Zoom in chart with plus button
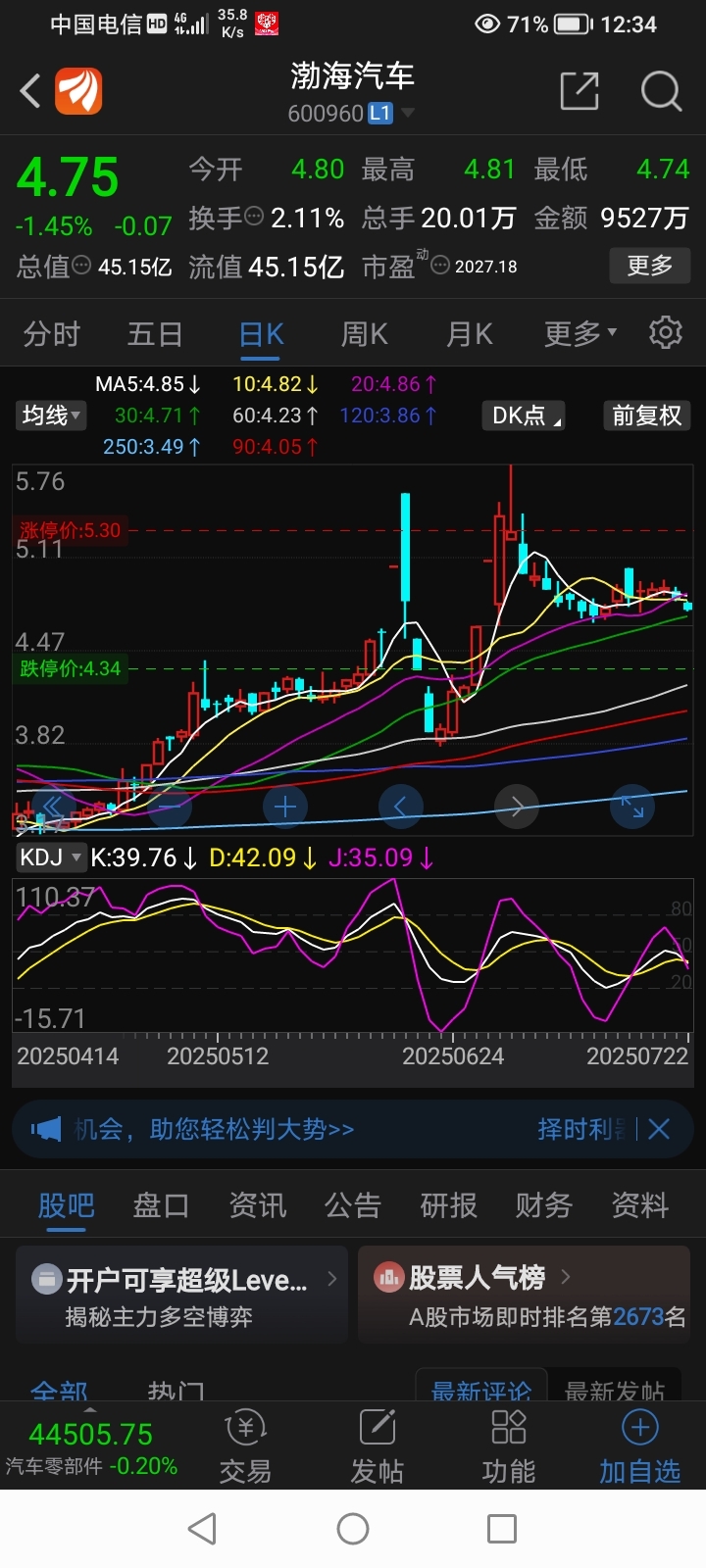This screenshot has width=706, height=1568. coord(285,808)
